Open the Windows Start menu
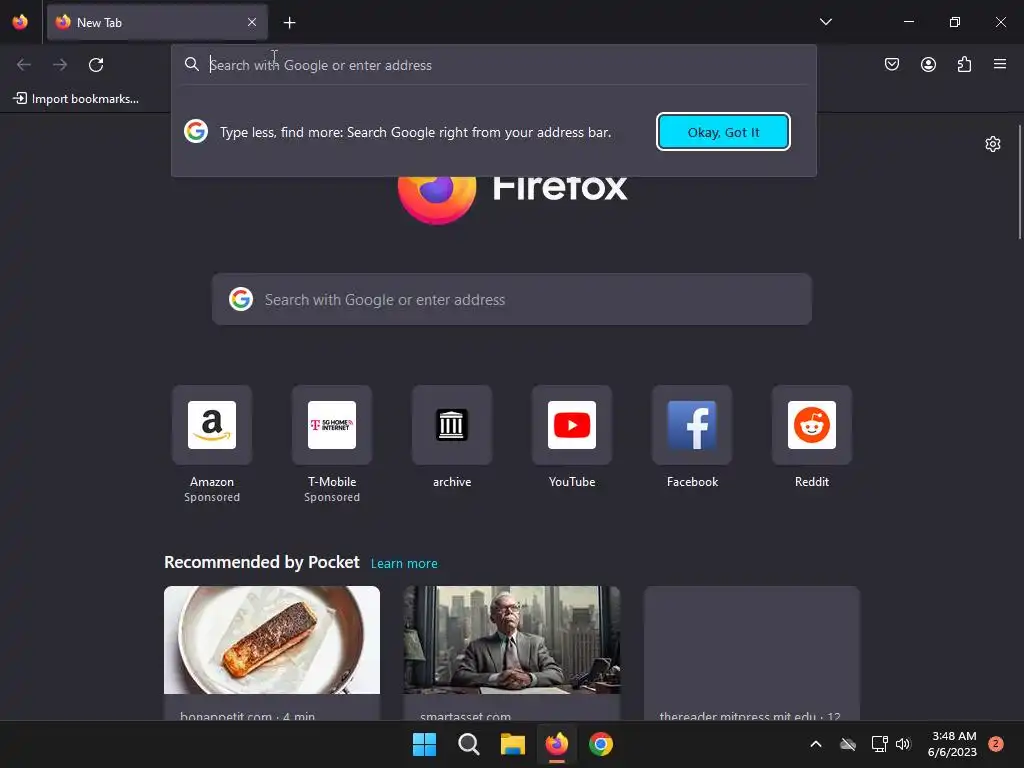Viewport: 1024px width, 768px height. (424, 744)
